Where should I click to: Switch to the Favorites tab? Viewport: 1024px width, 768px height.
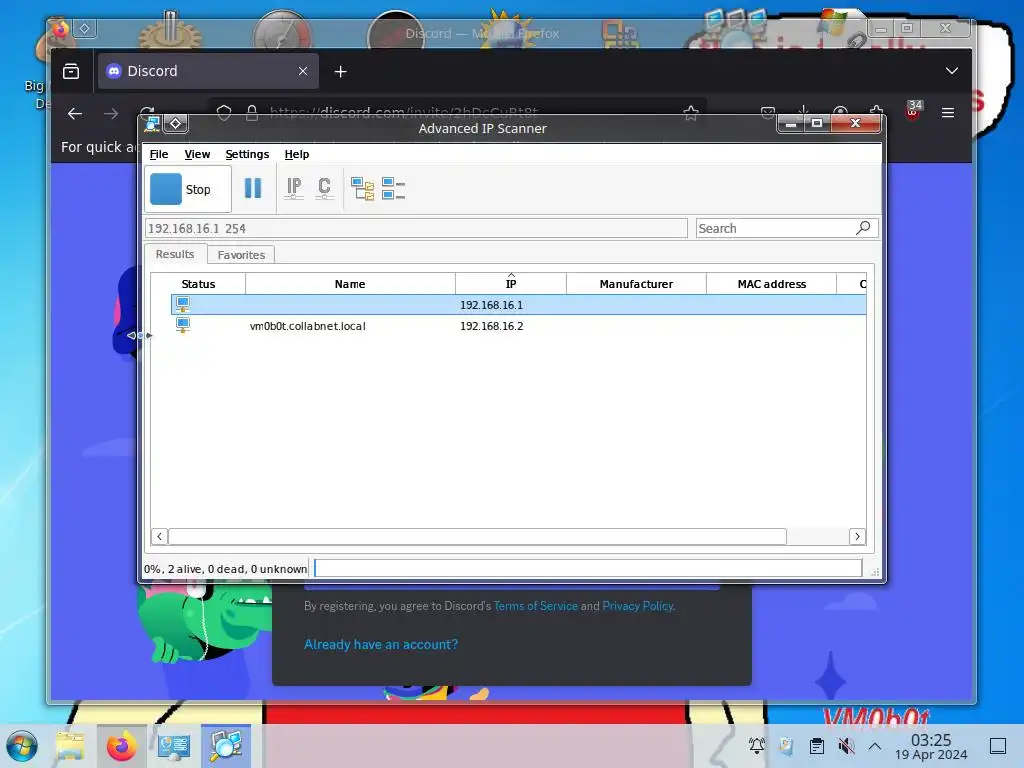241,255
